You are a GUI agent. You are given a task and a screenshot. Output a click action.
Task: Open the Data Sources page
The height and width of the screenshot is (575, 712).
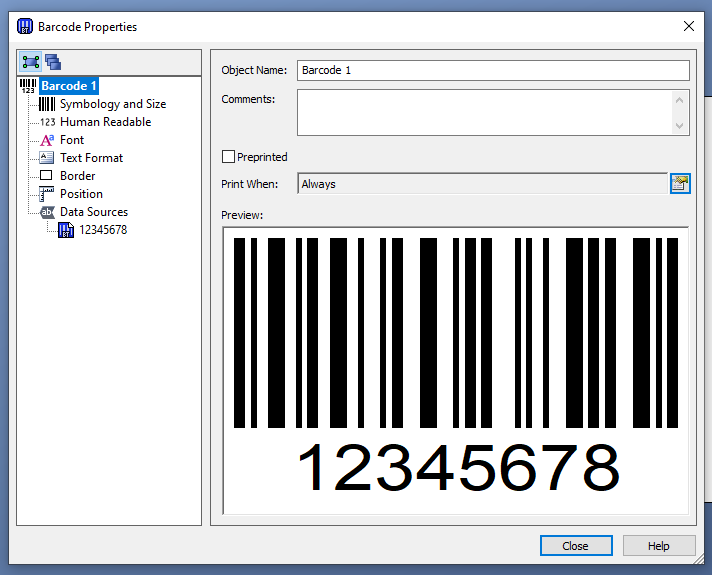click(94, 212)
